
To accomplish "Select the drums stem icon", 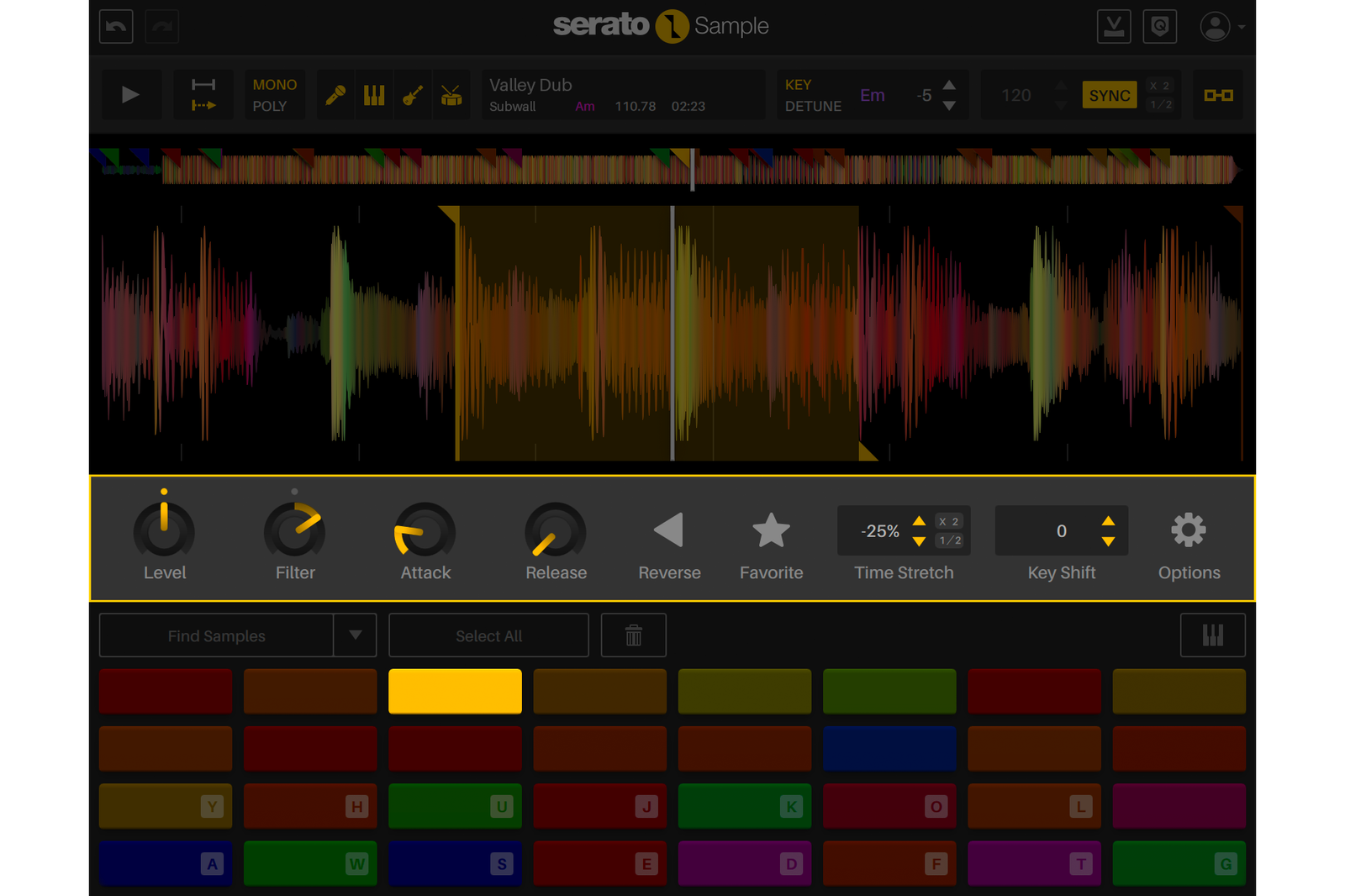I will (449, 94).
